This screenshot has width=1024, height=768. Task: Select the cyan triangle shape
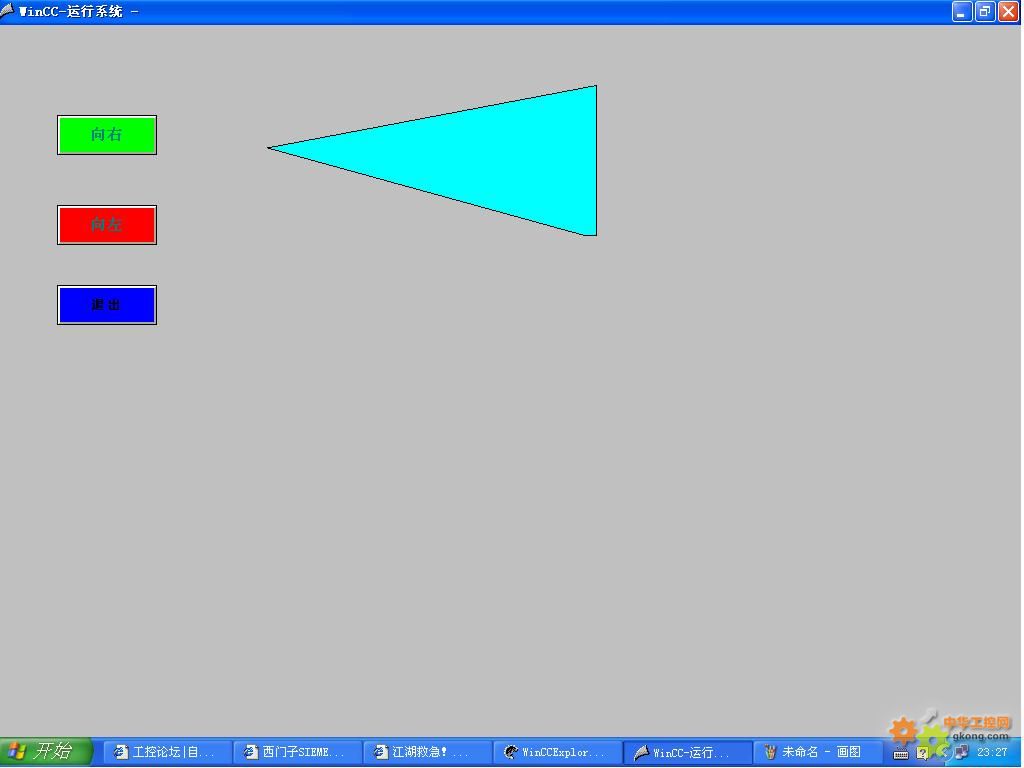tap(483, 158)
